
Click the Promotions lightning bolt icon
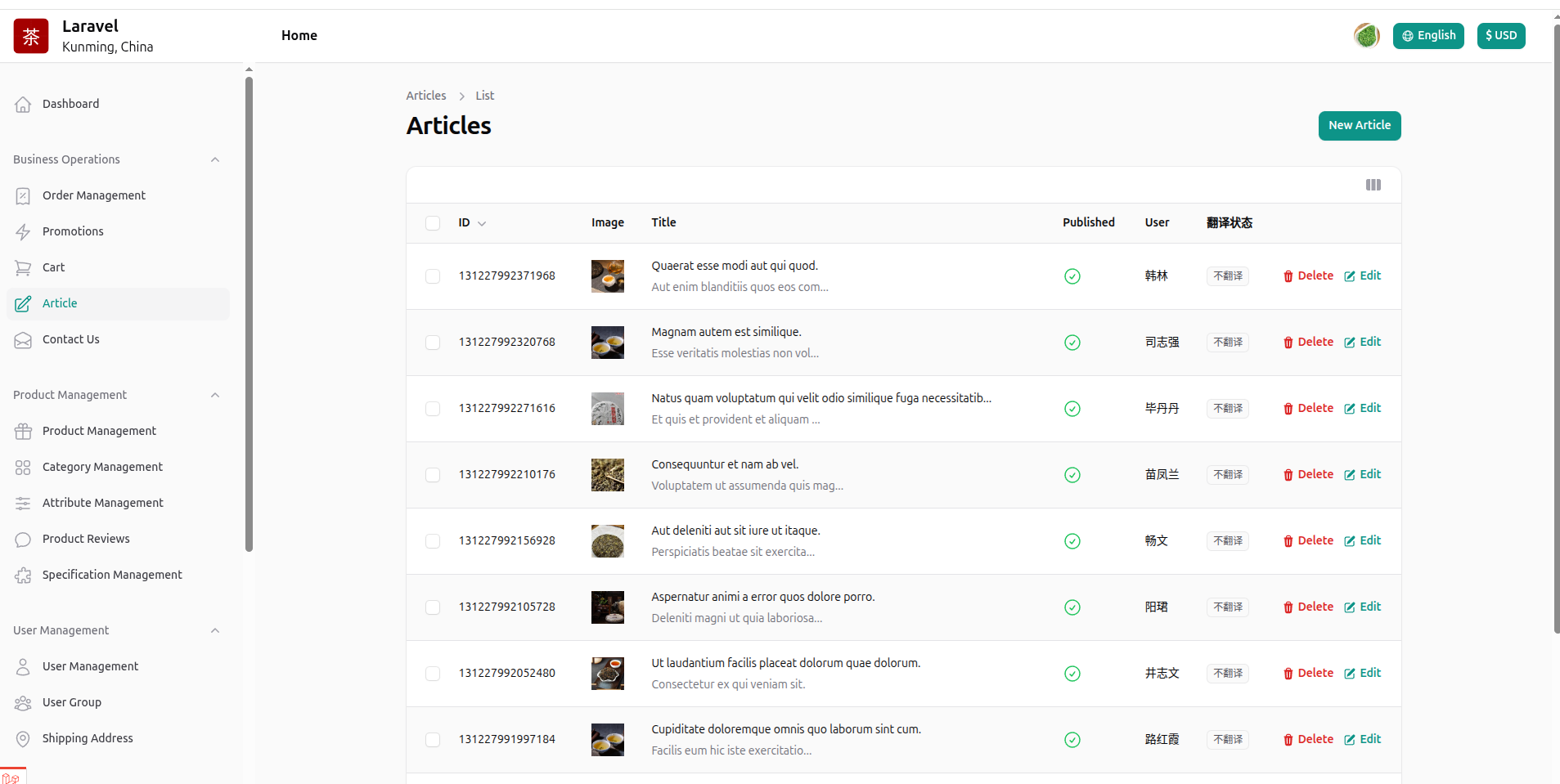pos(23,232)
